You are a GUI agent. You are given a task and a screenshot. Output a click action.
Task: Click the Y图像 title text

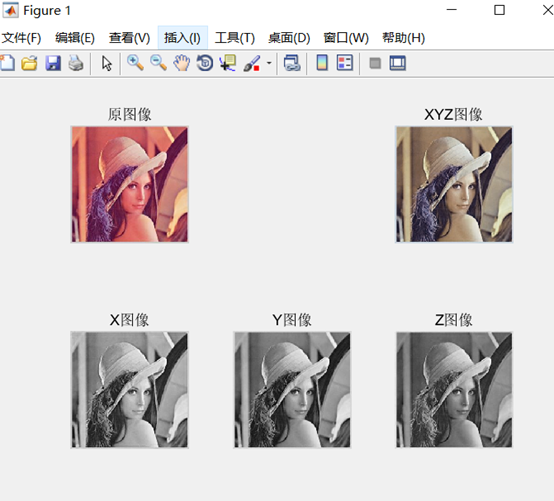pyautogui.click(x=292, y=320)
